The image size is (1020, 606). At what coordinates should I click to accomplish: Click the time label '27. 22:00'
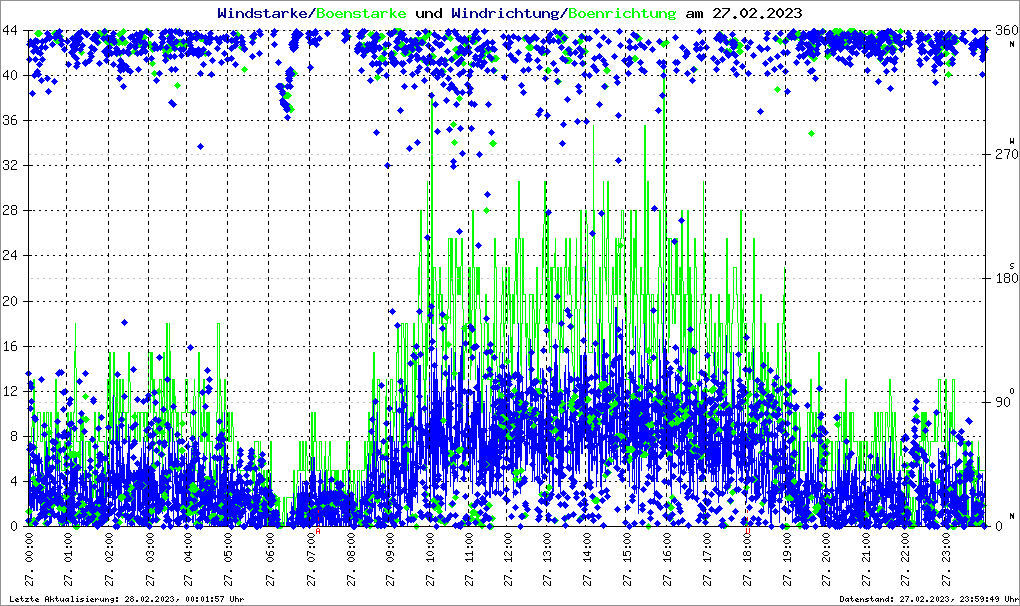[x=906, y=560]
